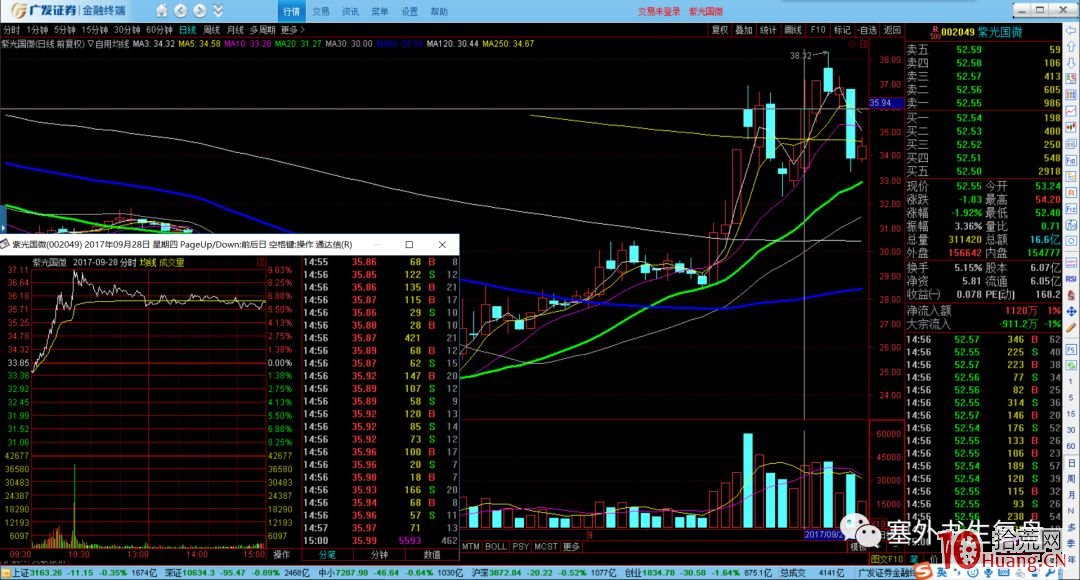Click the Fs icon in right sidebar
This screenshot has height=580, width=1080.
(1071, 350)
